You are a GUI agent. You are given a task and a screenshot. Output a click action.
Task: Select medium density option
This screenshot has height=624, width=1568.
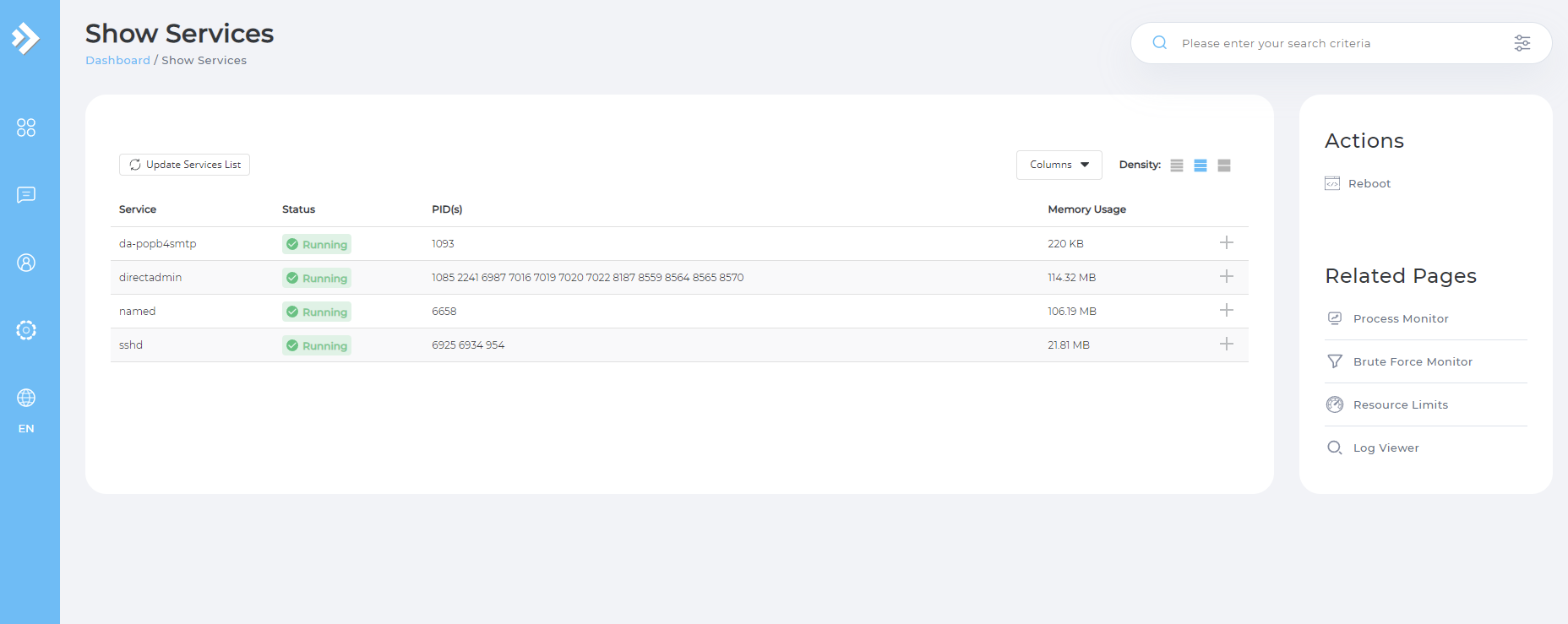coord(1200,165)
